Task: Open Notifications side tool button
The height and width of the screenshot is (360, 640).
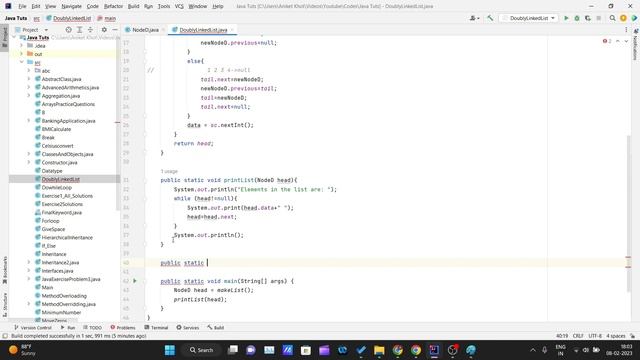Action: (x=635, y=44)
